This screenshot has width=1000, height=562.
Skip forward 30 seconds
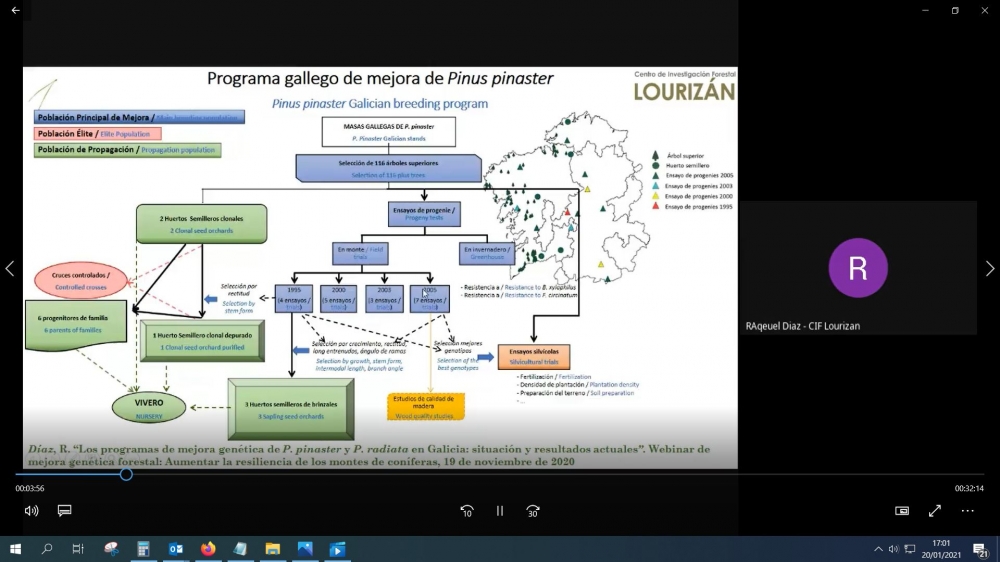[x=533, y=511]
